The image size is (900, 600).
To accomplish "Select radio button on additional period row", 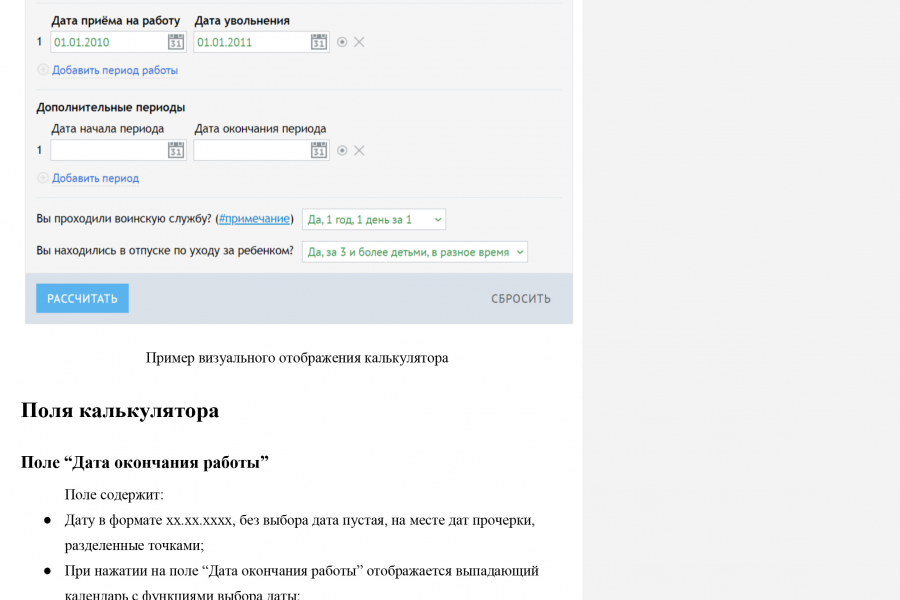I will pyautogui.click(x=342, y=150).
